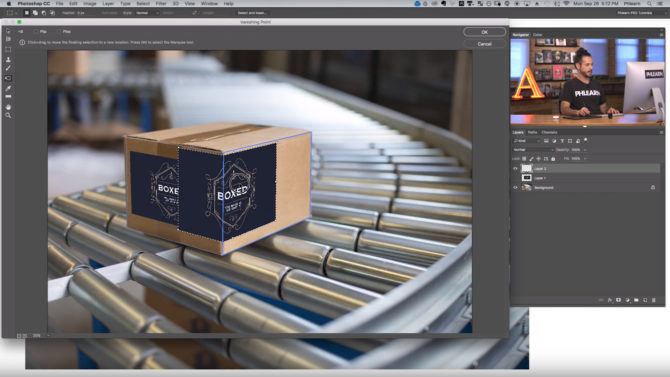This screenshot has height=377, width=670.
Task: Select the Transform tool in Vanishing Point
Action: tap(8, 78)
